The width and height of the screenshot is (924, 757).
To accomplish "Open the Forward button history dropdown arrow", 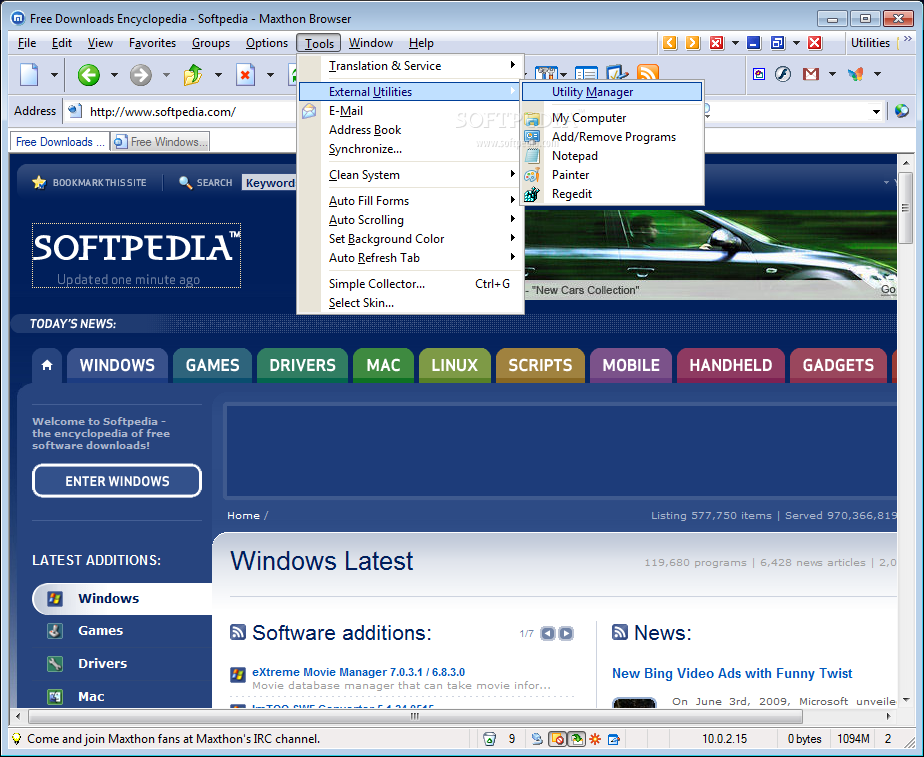I will [166, 75].
